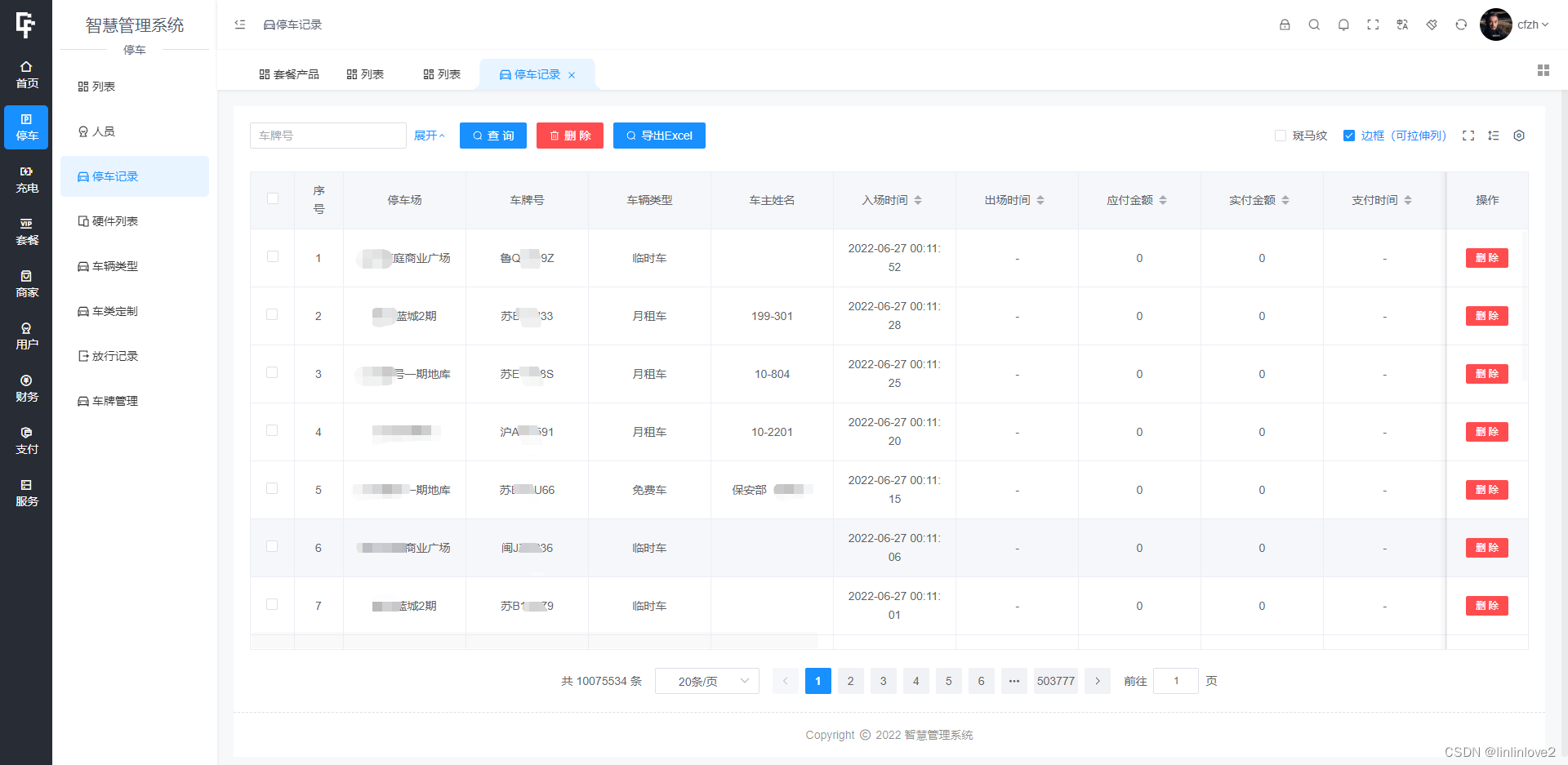Check row 1 checkbox
The height and width of the screenshot is (765, 1568).
[x=273, y=256]
